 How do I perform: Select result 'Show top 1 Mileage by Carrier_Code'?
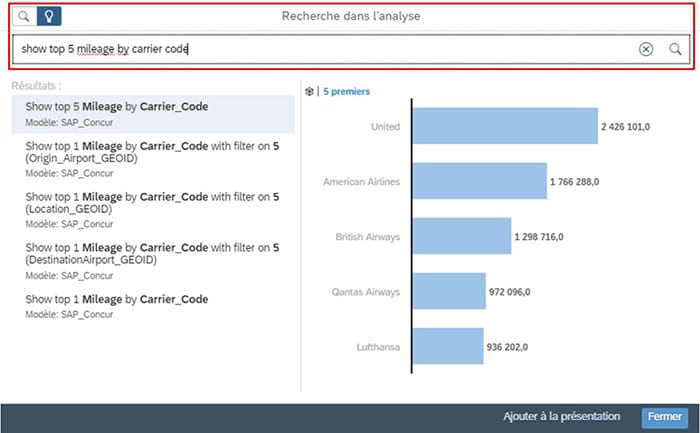153,306
